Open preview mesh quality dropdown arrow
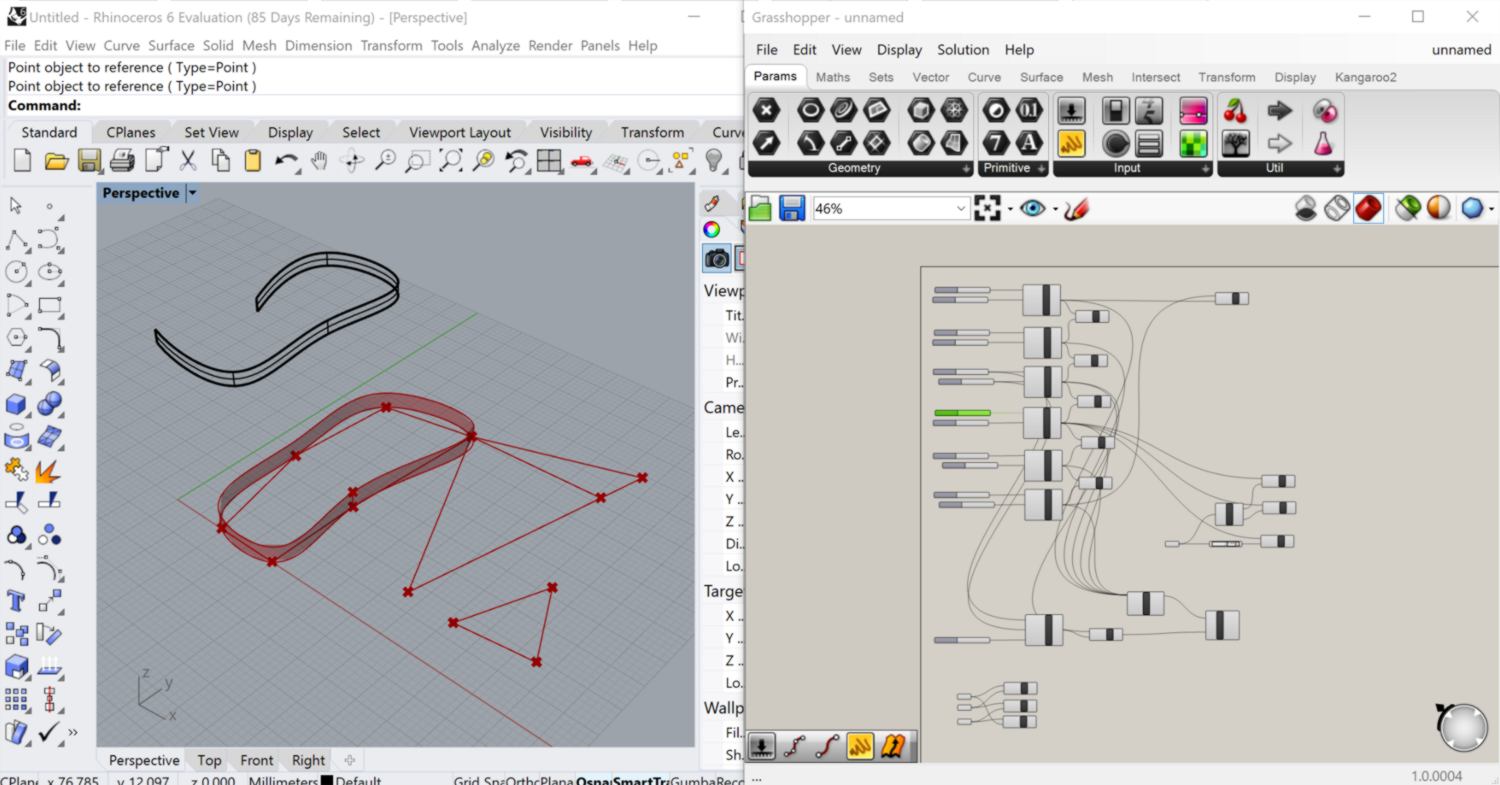The width and height of the screenshot is (1500, 785). point(1491,209)
